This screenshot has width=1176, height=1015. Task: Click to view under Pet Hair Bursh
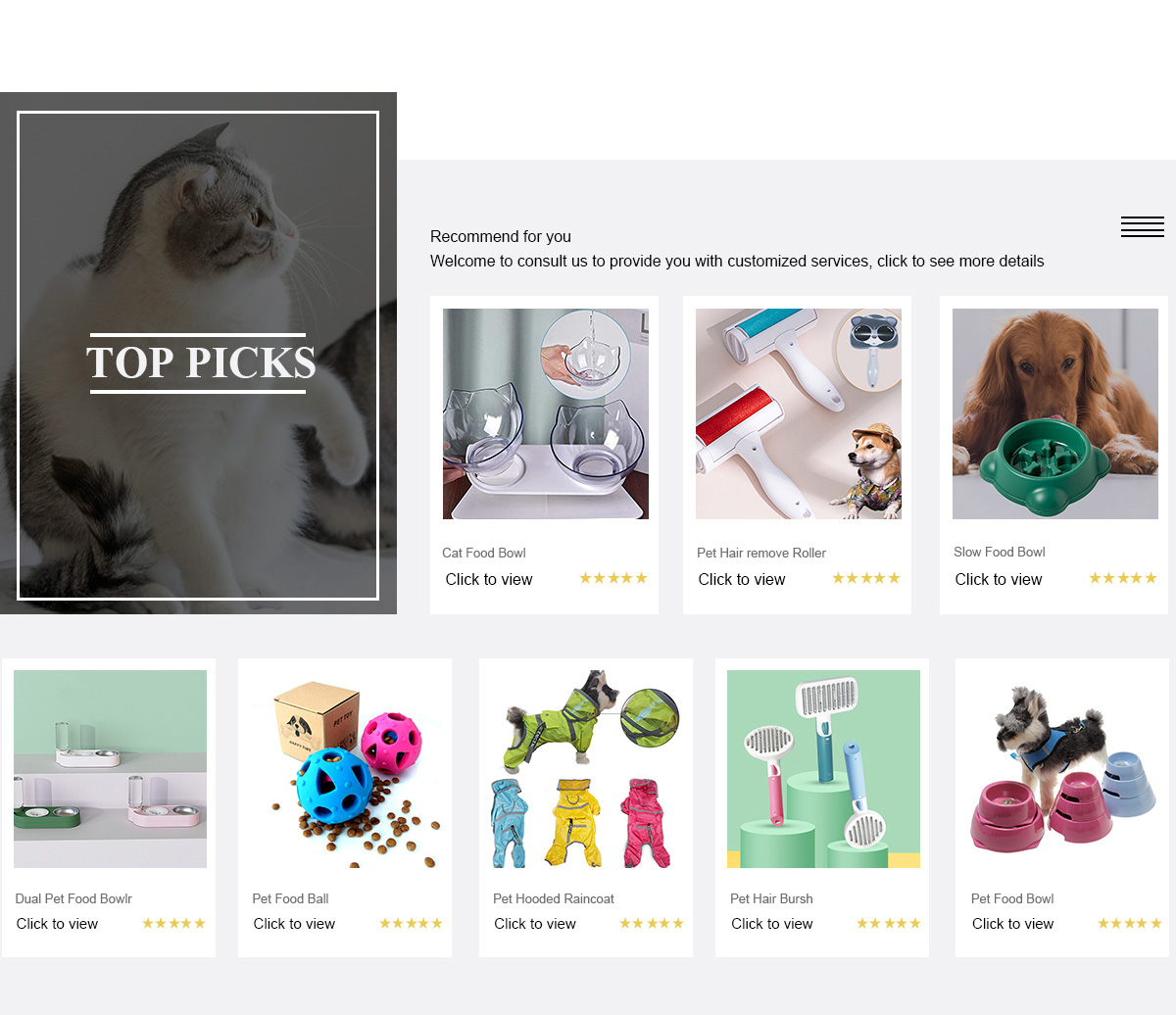tap(772, 924)
